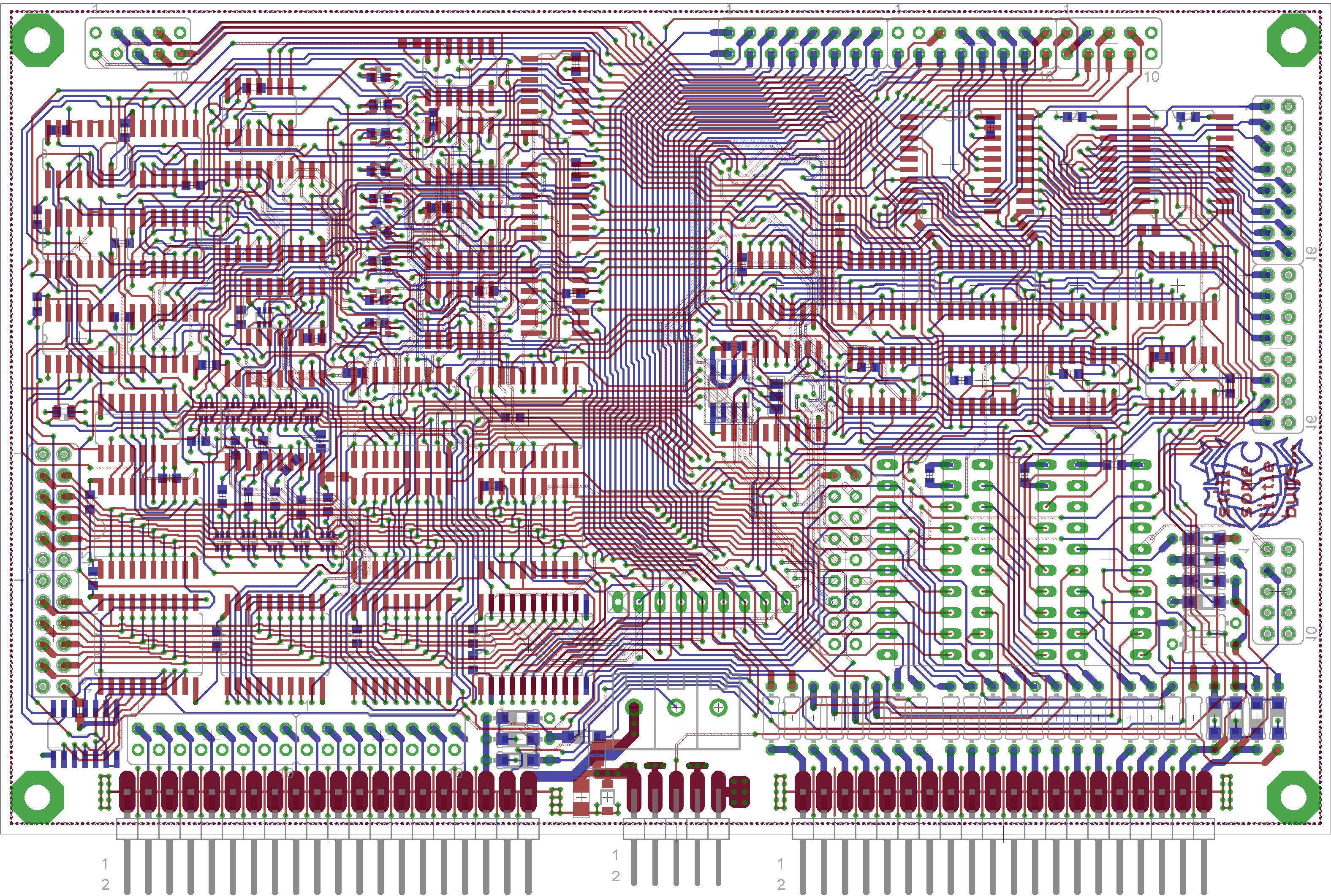Viewport: 1331px width, 896px height.
Task: Select the top-left ten-pin header outline
Action: 138,43
